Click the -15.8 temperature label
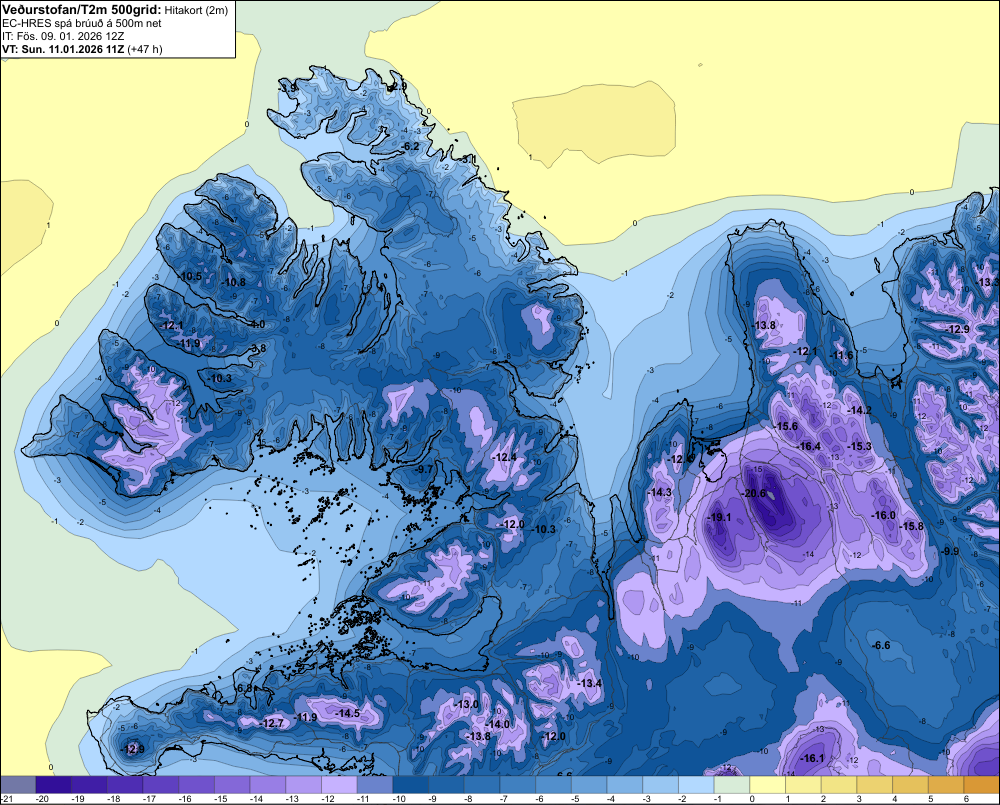The width and height of the screenshot is (1000, 805). tap(911, 526)
